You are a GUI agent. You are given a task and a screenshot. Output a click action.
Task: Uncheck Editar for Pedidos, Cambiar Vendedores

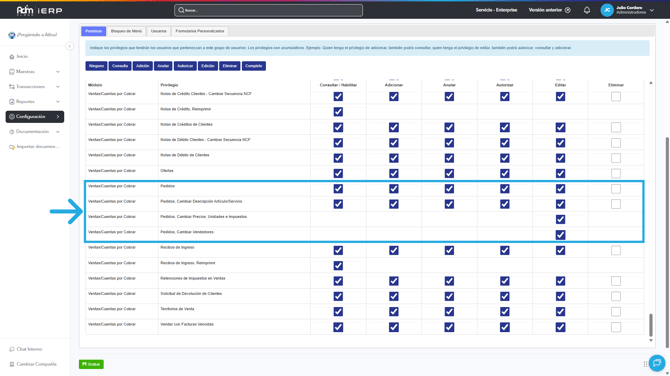(560, 235)
